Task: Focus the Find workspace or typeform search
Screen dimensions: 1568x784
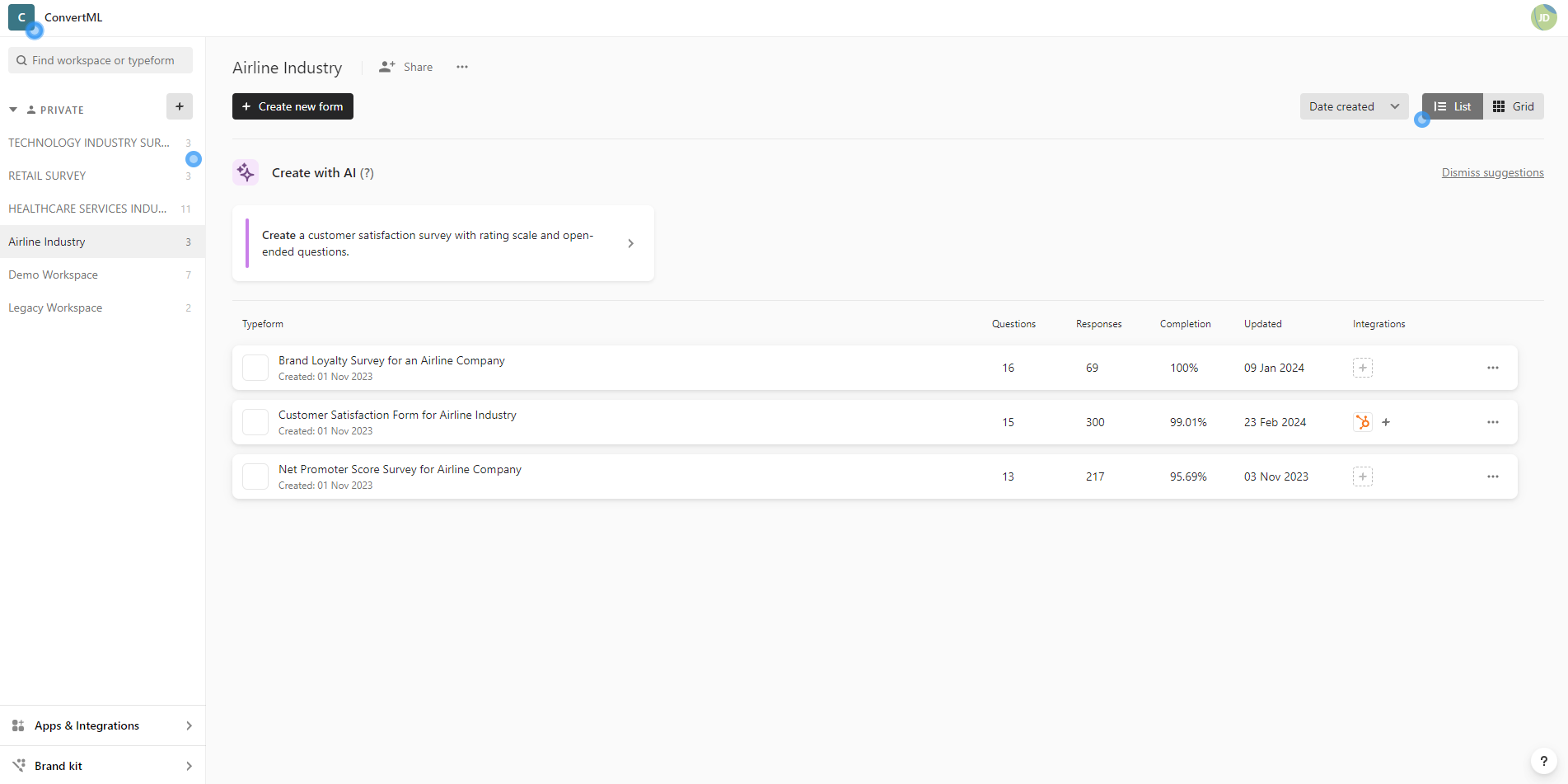Action: coord(101,60)
